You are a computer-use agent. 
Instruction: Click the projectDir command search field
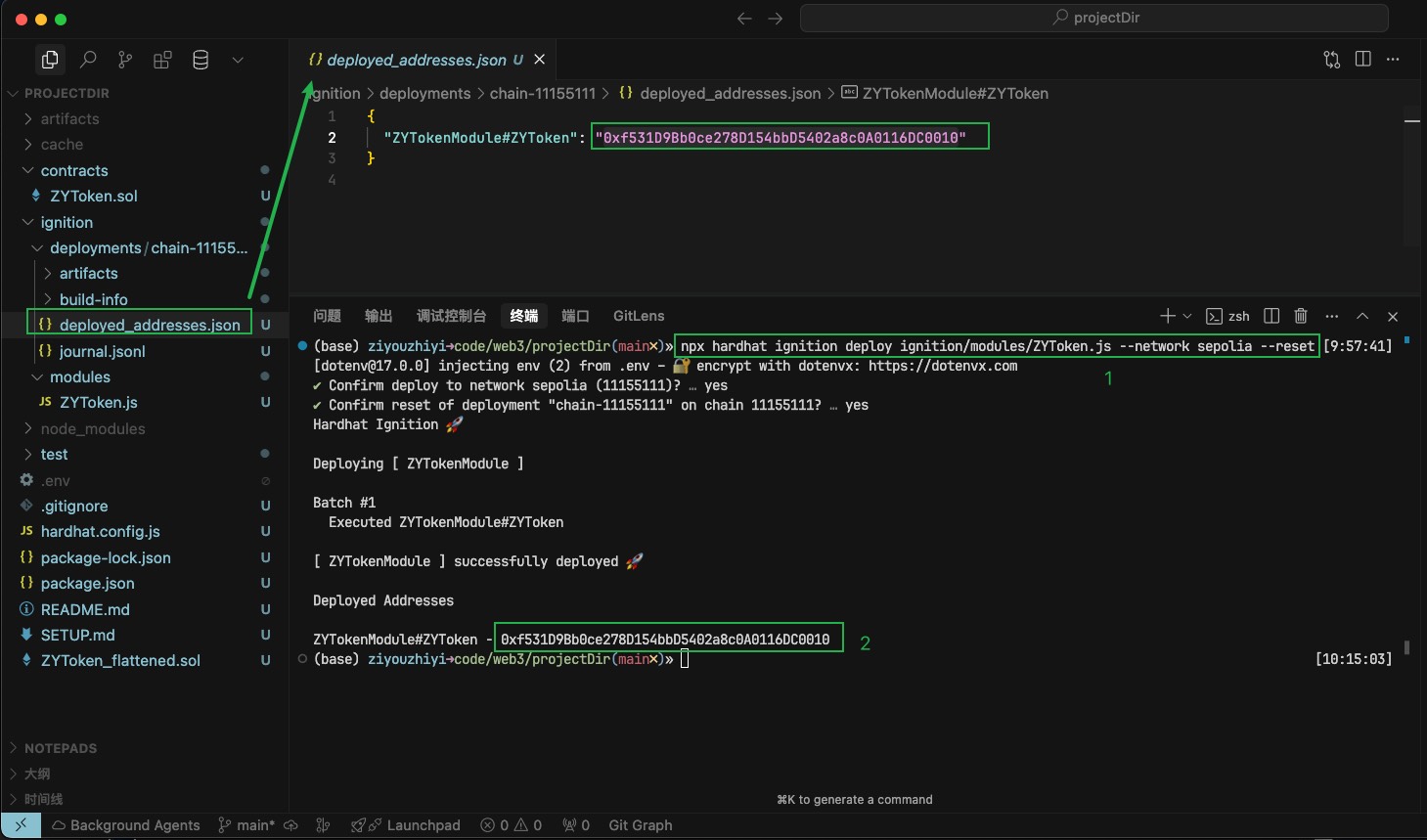[1094, 18]
